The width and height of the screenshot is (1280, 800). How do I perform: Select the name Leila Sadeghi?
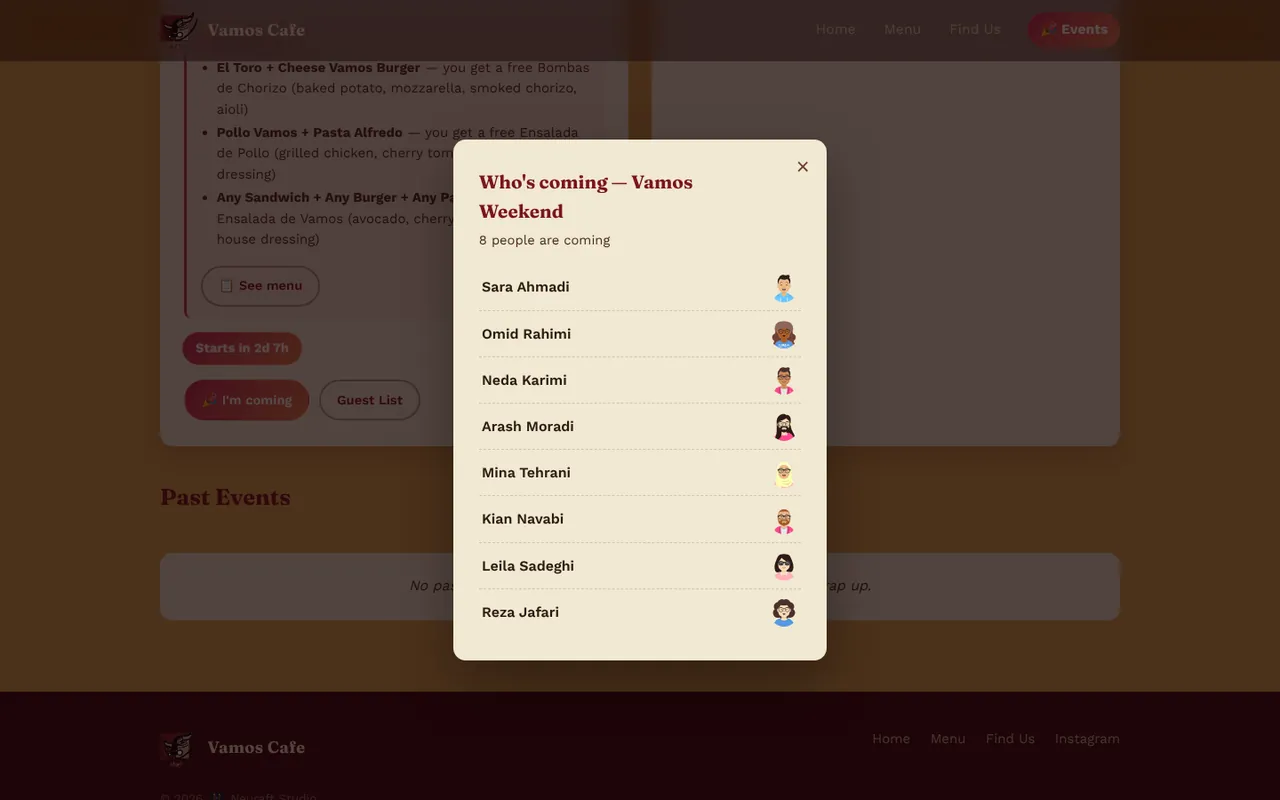[528, 566]
